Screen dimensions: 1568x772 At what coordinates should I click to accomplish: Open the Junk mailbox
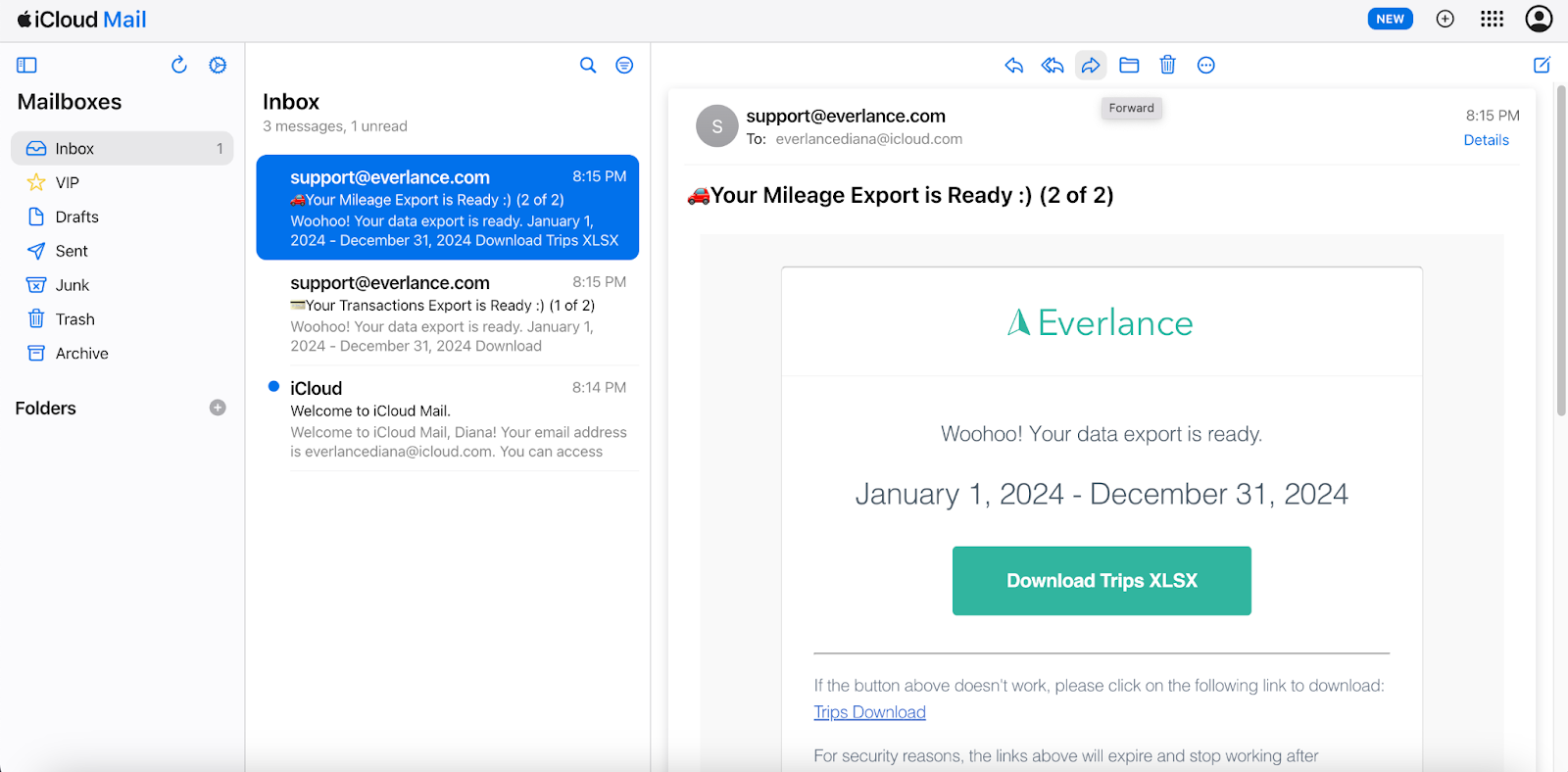[x=122, y=285]
